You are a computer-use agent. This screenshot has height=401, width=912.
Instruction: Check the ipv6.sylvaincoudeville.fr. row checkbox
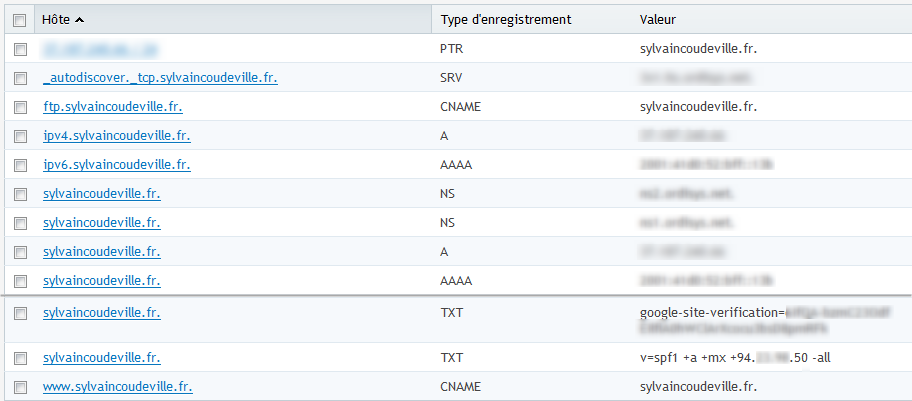[x=20, y=166]
